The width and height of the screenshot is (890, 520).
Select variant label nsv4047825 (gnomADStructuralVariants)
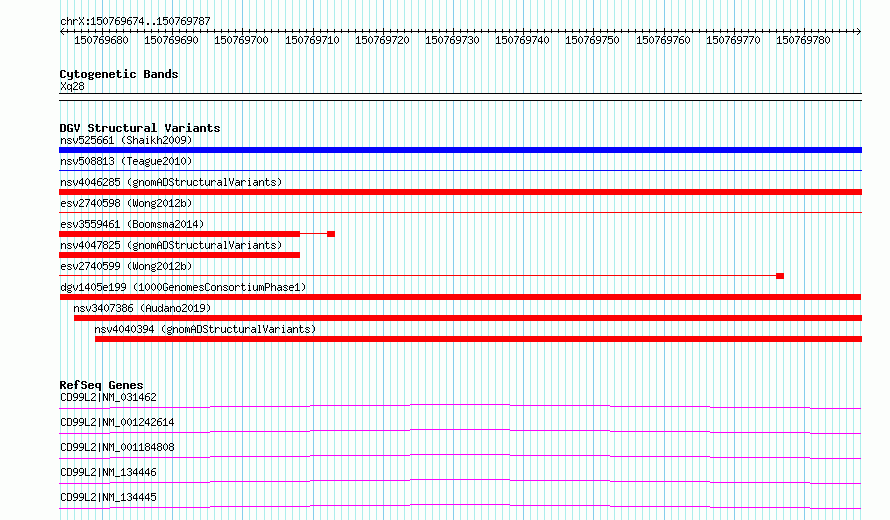[x=171, y=245]
